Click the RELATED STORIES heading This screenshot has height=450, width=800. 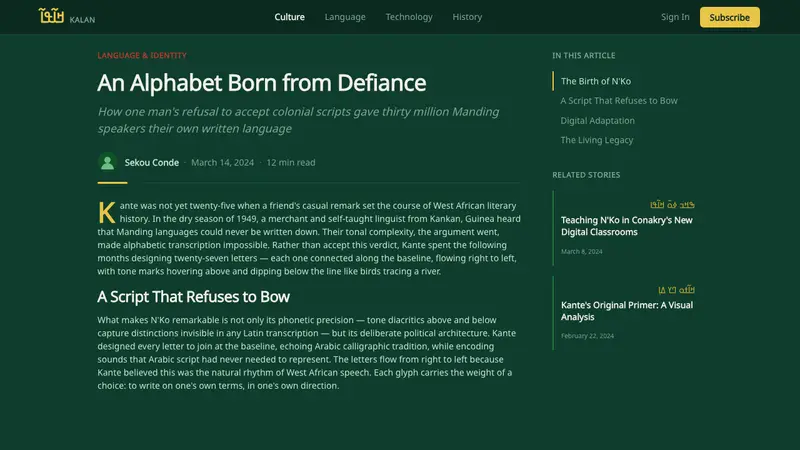click(x=586, y=174)
